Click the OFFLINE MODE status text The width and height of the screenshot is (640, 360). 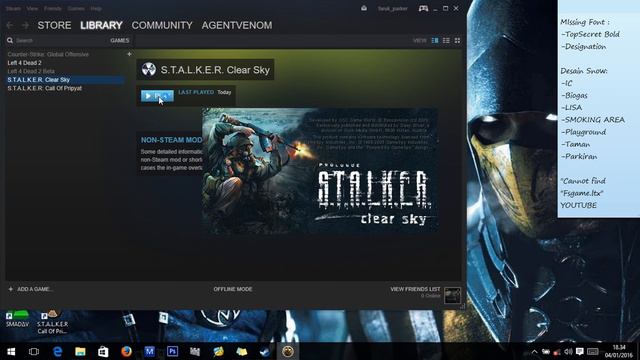click(x=233, y=289)
